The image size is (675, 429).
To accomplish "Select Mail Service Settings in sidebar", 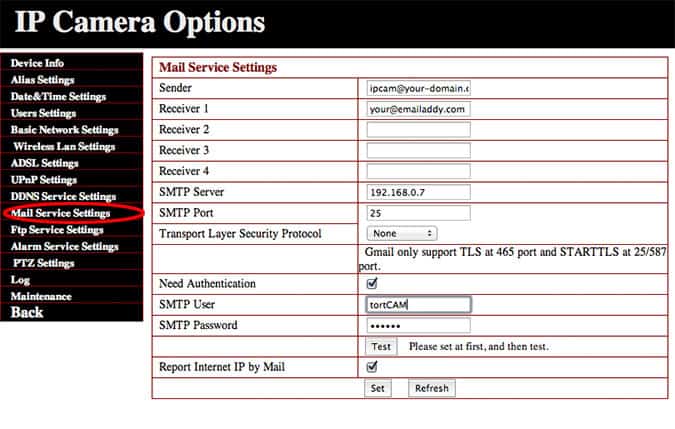I will 60,213.
